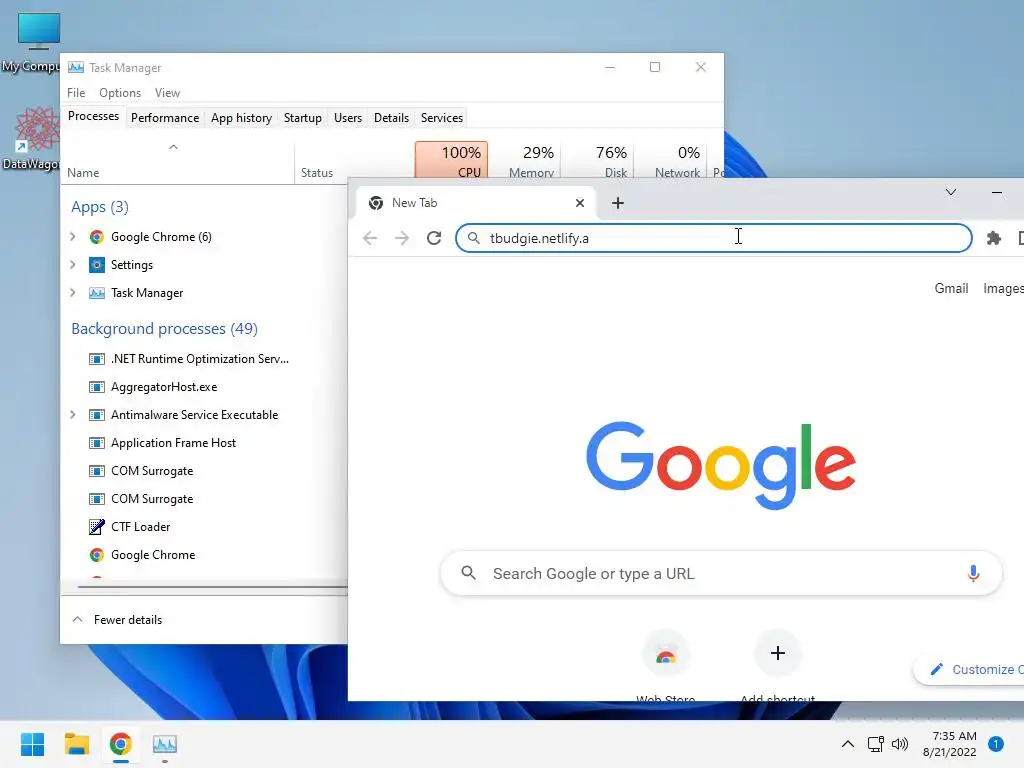Select the Processes tab
This screenshot has height=768, width=1024.
tap(93, 116)
